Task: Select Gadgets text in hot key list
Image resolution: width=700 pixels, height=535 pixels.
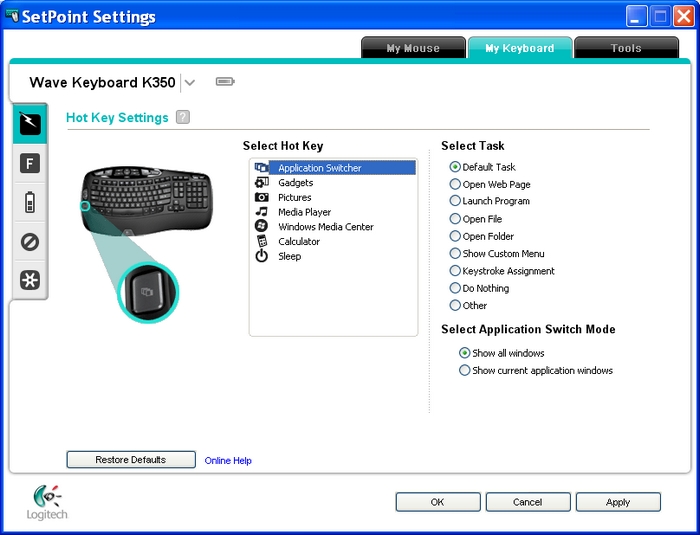Action: [296, 183]
